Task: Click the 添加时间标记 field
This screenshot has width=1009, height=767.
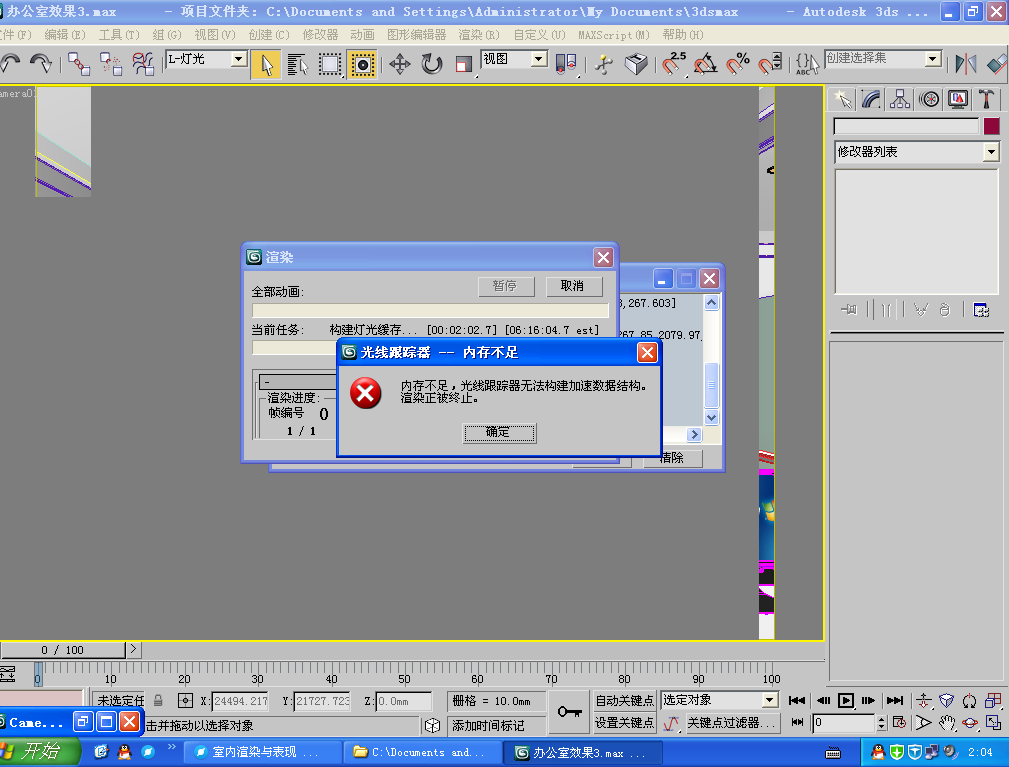Action: coord(497,726)
